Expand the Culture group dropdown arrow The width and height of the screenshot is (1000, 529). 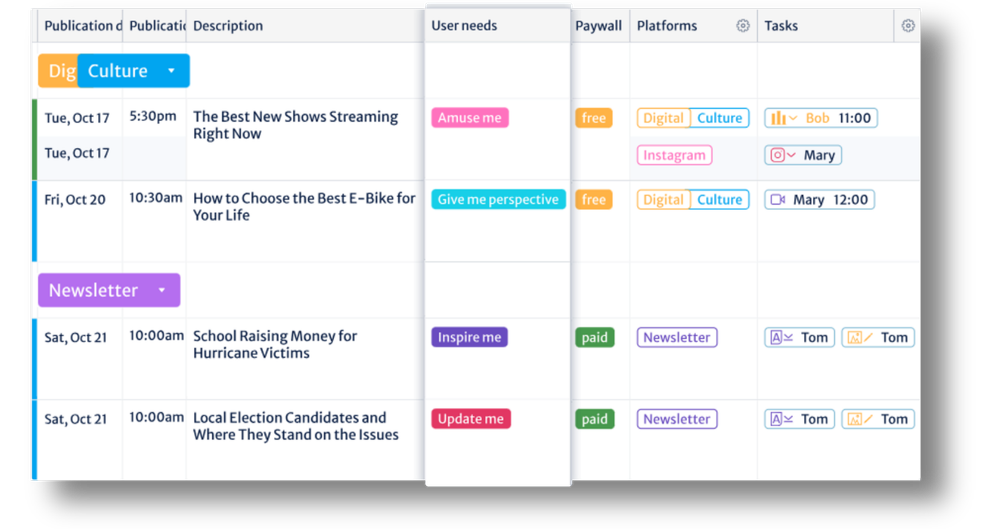[x=171, y=71]
